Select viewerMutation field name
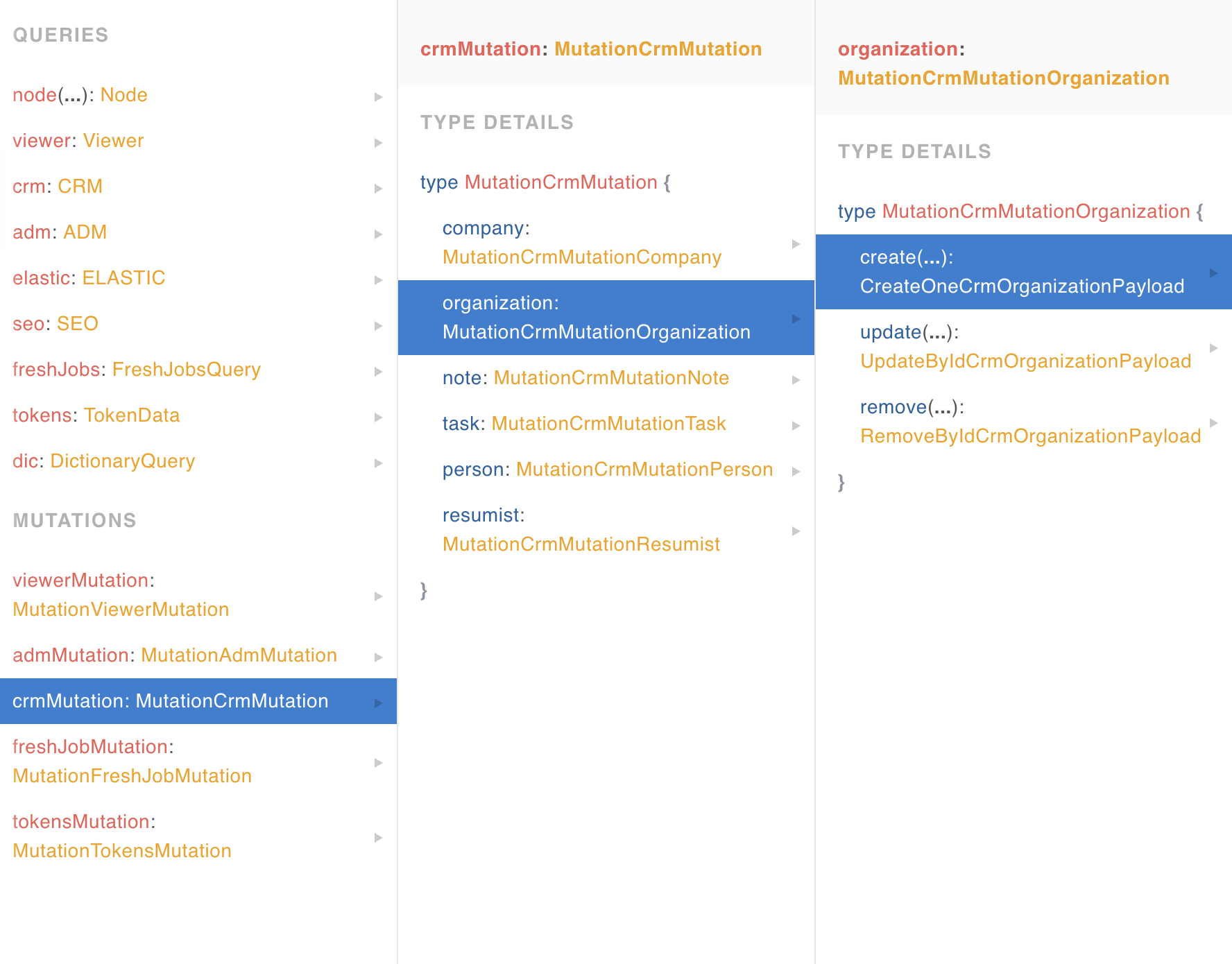Screen dimensions: 1232x964 [x=80, y=580]
